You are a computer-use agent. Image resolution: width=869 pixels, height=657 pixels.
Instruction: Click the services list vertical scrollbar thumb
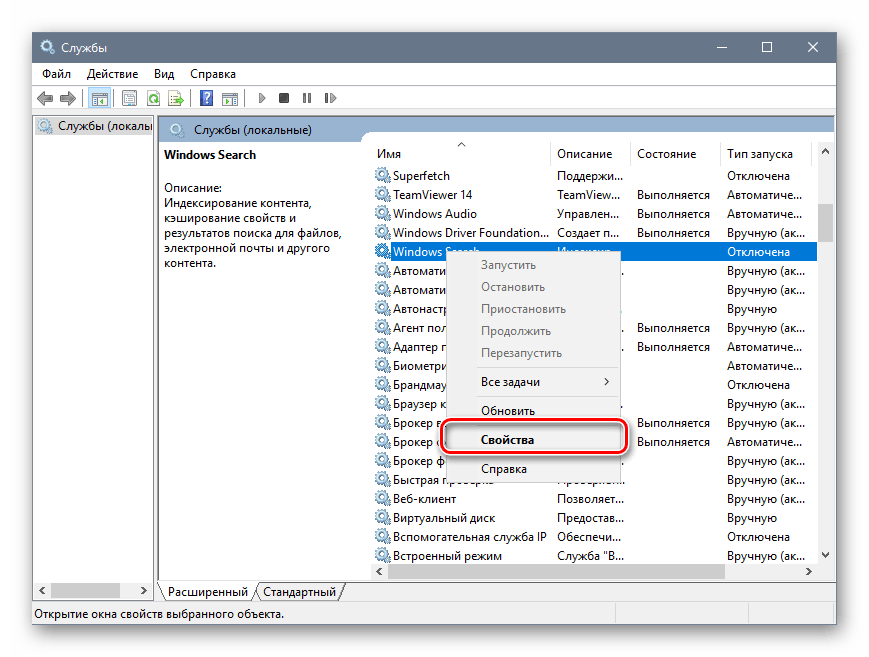[x=825, y=223]
